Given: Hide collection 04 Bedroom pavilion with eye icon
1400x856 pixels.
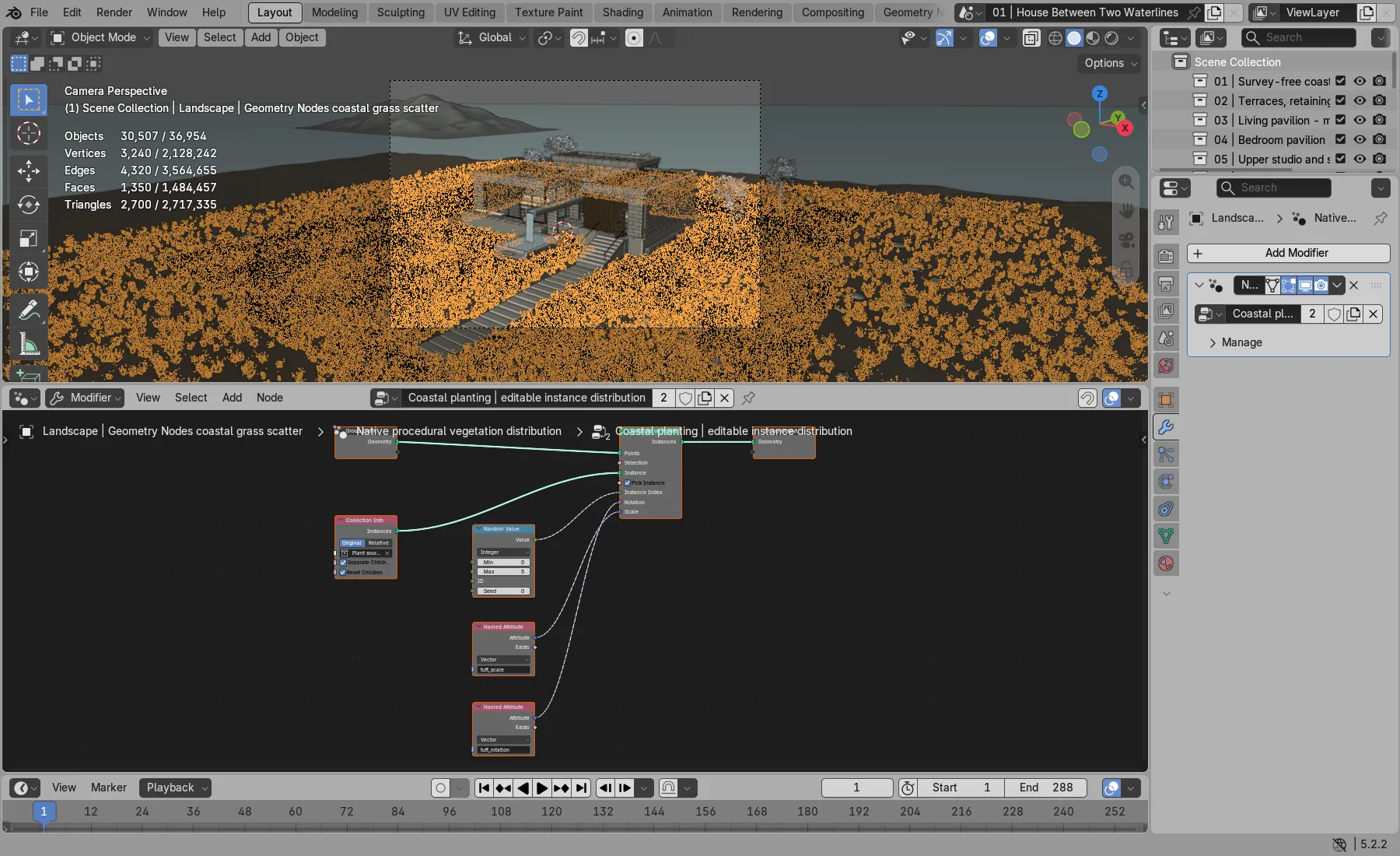Looking at the screenshot, I should (x=1360, y=139).
